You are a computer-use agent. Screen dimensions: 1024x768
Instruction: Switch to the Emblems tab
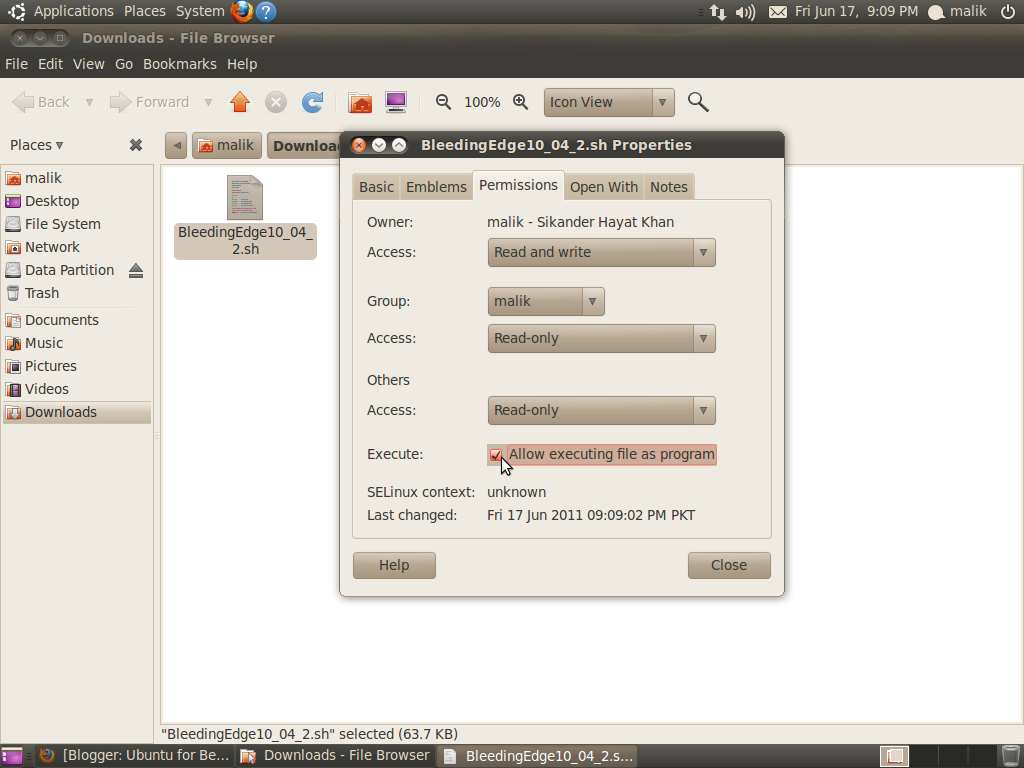tap(436, 187)
